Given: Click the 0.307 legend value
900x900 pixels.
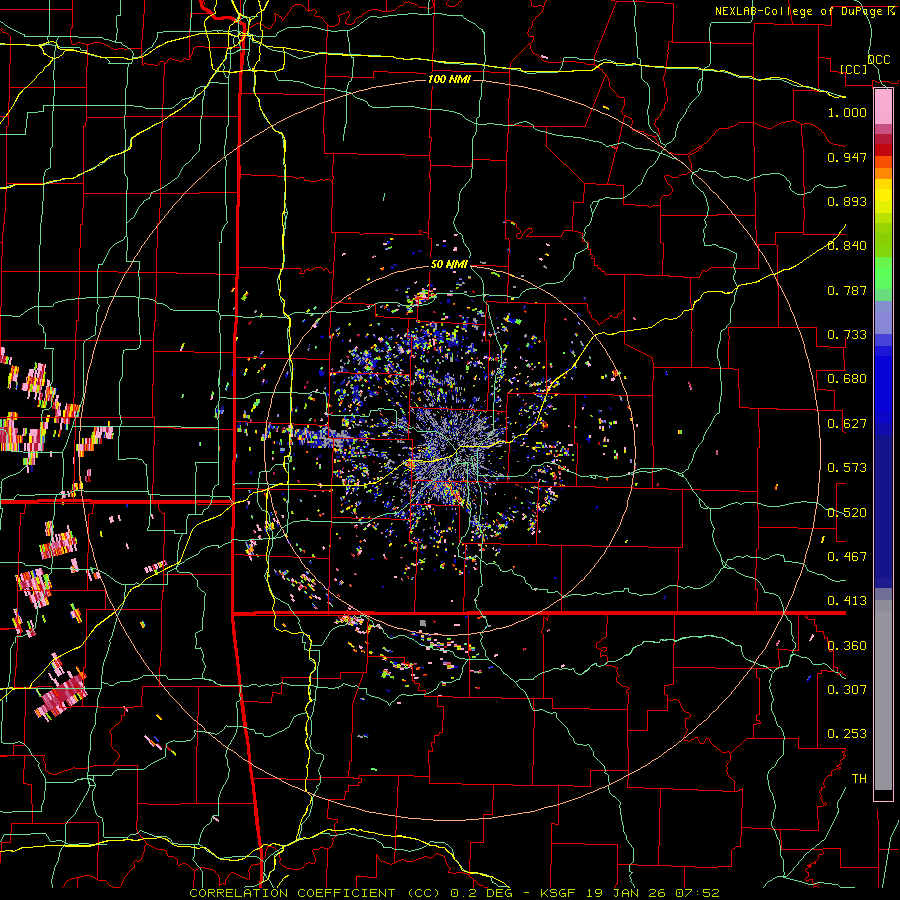Looking at the screenshot, I should coord(847,690).
